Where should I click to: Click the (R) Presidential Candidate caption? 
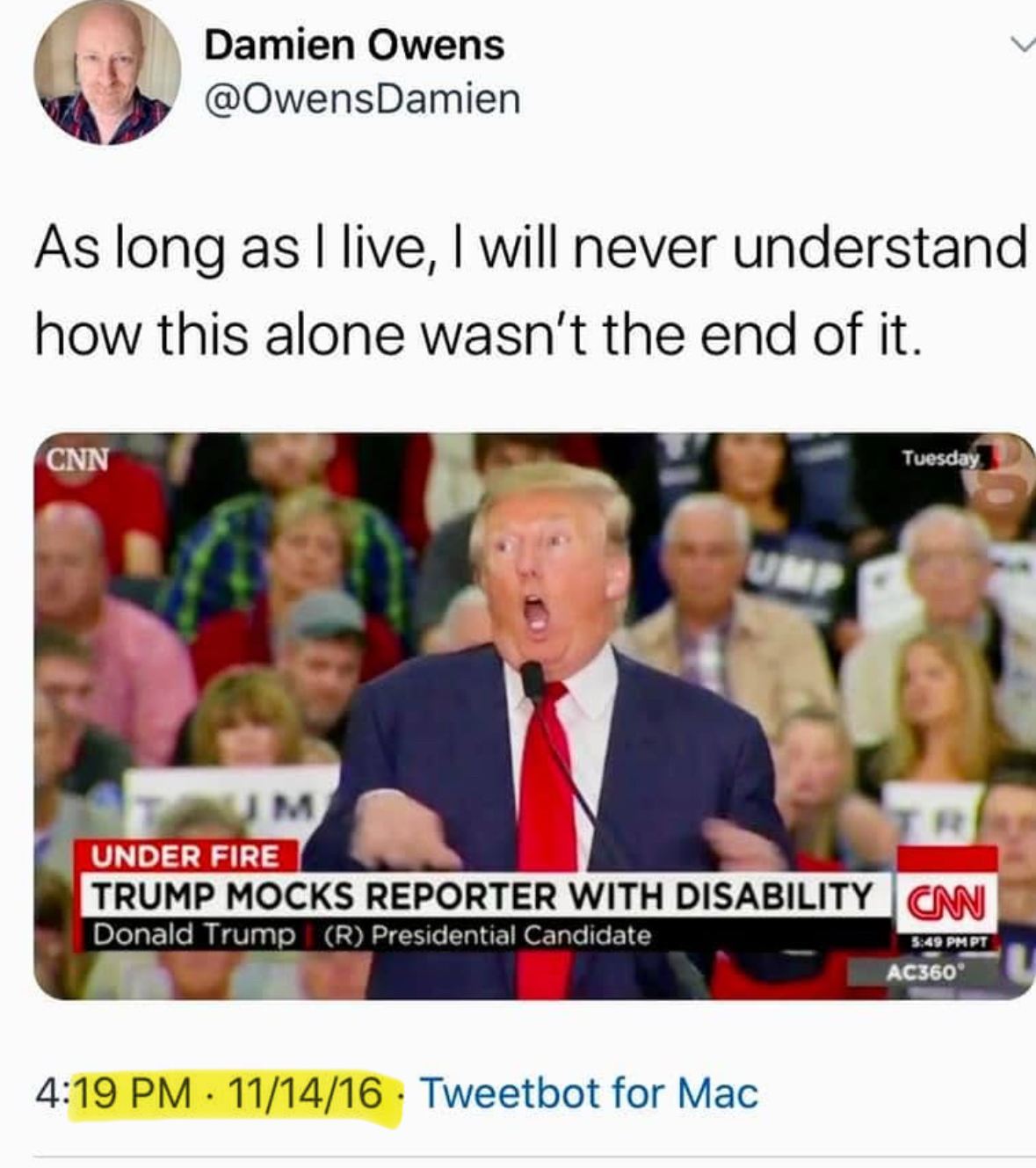[x=488, y=935]
